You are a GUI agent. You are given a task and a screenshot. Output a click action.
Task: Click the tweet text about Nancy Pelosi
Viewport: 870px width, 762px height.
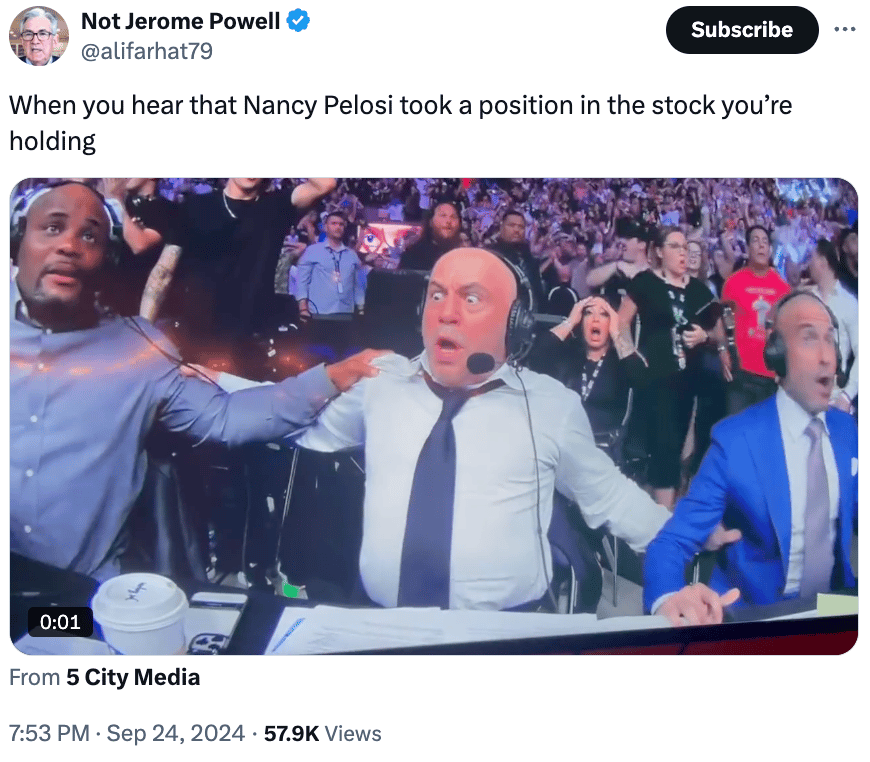point(401,123)
